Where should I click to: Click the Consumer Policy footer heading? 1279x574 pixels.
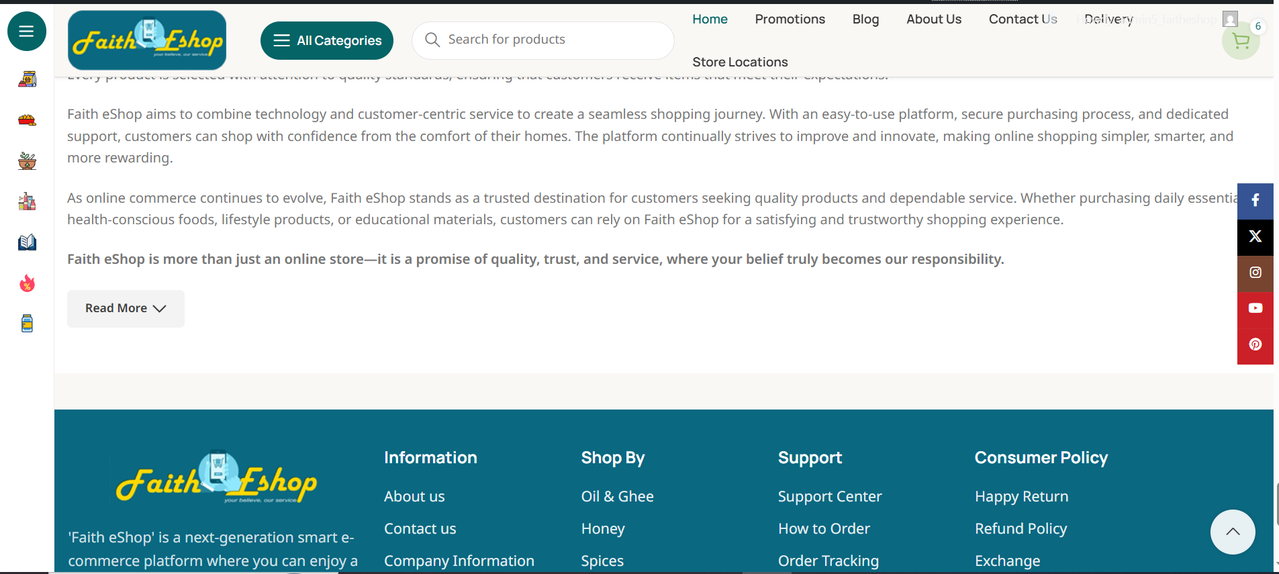click(x=1041, y=457)
